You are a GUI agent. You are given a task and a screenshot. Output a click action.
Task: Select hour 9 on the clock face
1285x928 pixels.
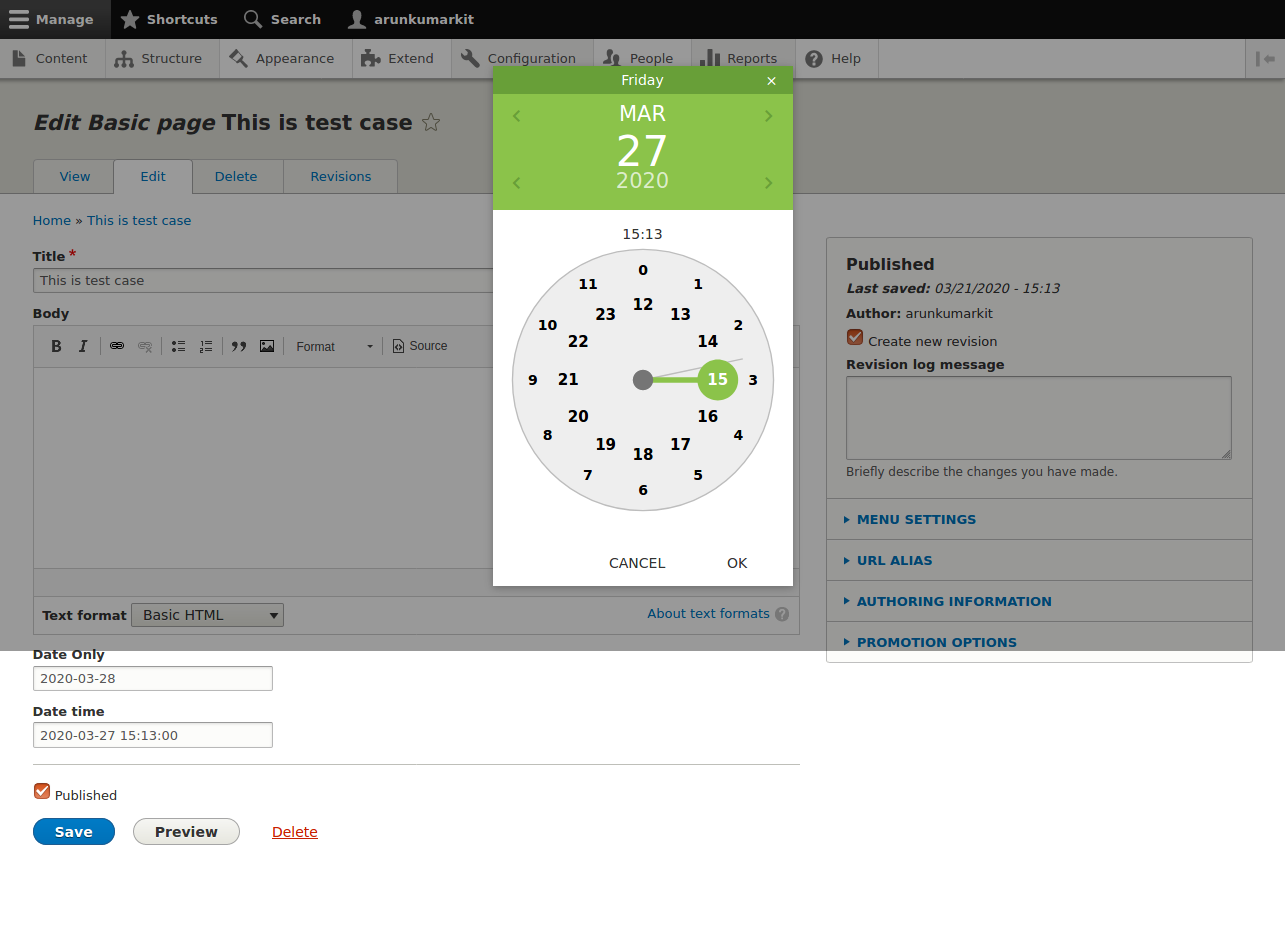tap(531, 379)
